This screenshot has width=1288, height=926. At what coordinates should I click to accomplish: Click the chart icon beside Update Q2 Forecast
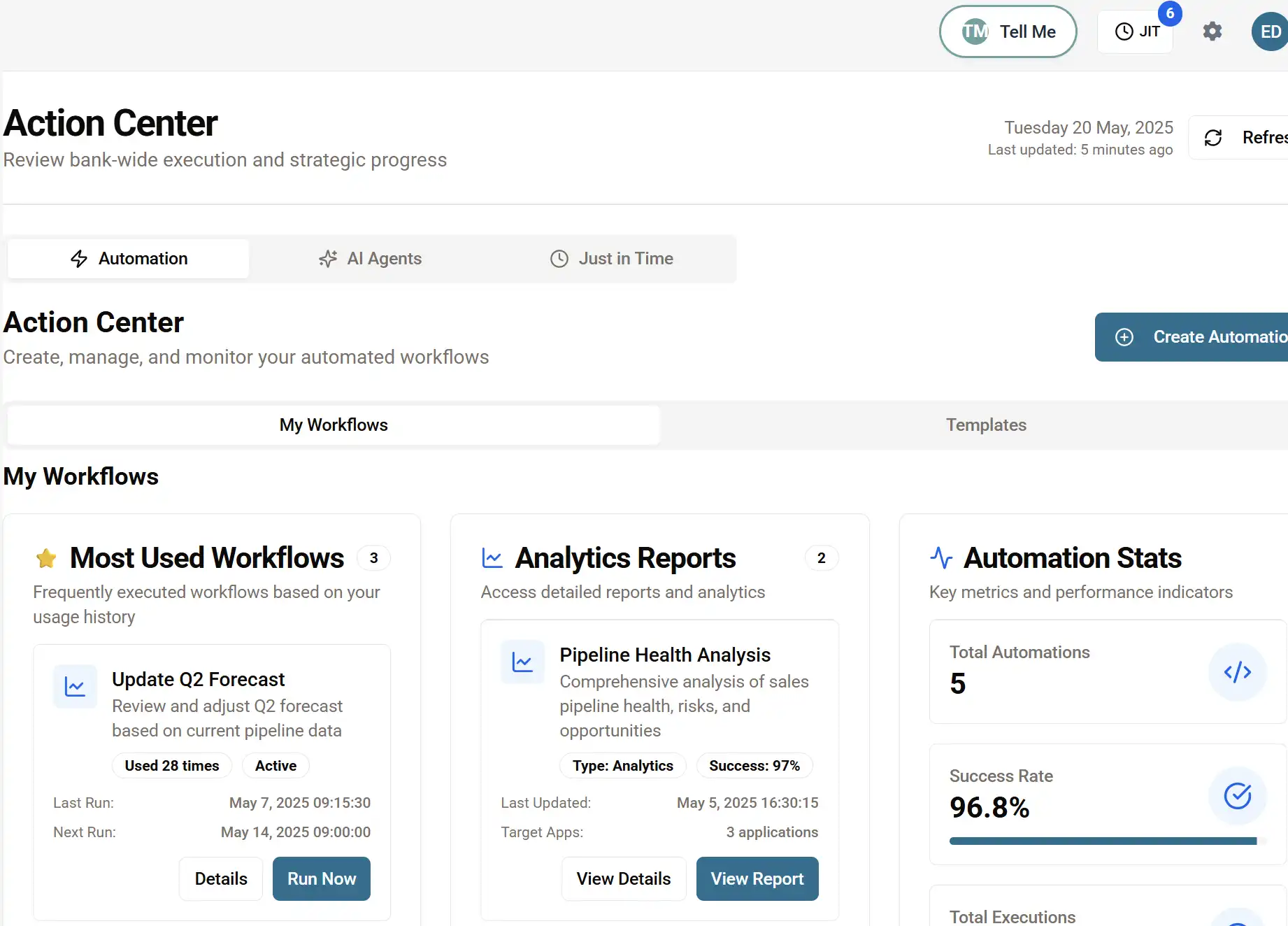click(75, 687)
